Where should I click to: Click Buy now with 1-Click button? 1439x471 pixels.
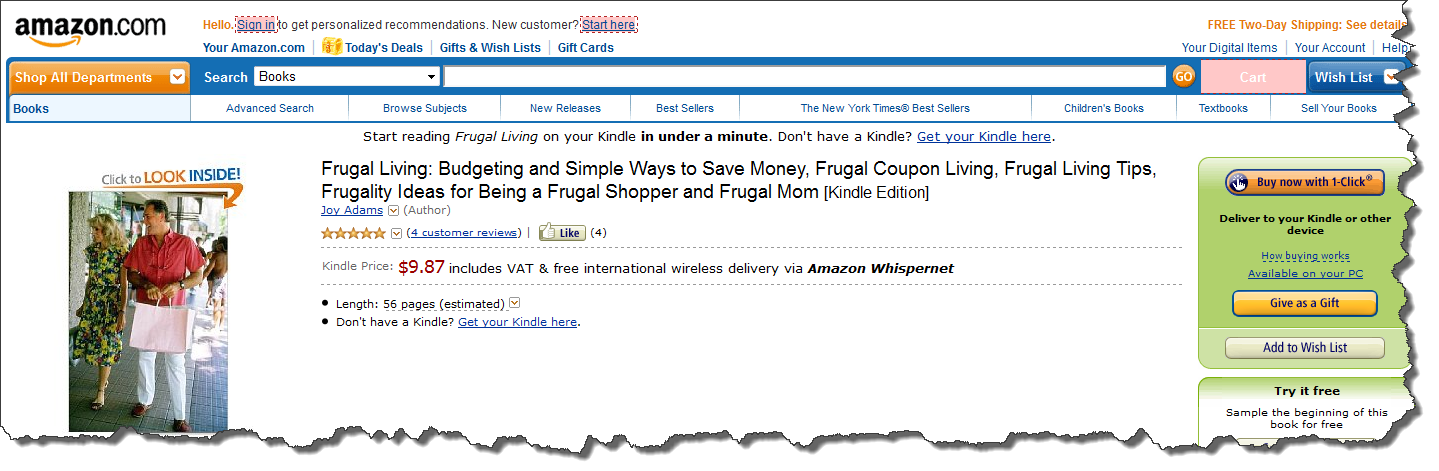pos(1305,182)
